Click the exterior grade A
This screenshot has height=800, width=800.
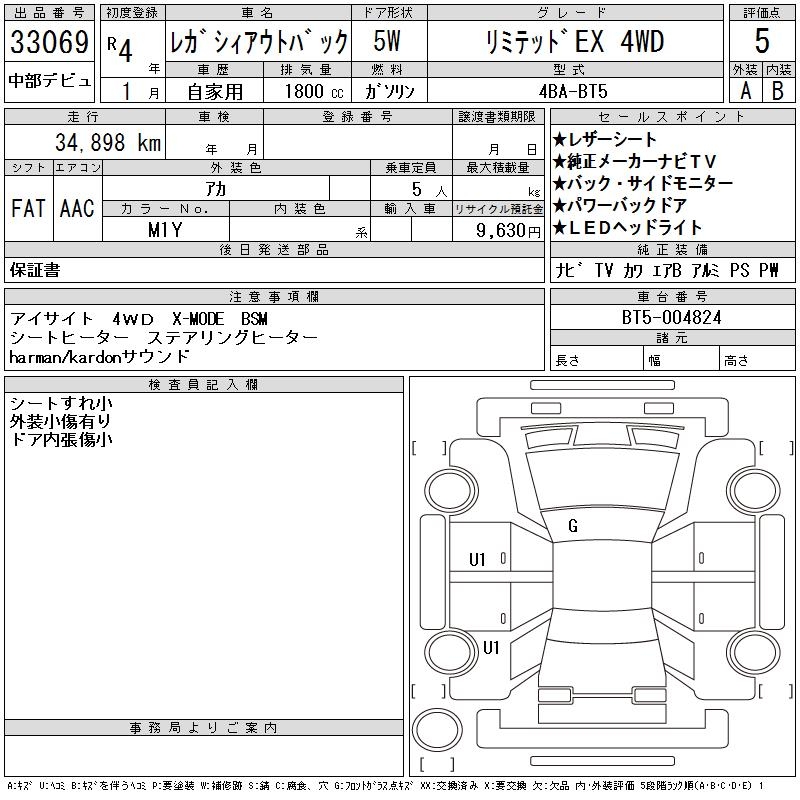746,91
